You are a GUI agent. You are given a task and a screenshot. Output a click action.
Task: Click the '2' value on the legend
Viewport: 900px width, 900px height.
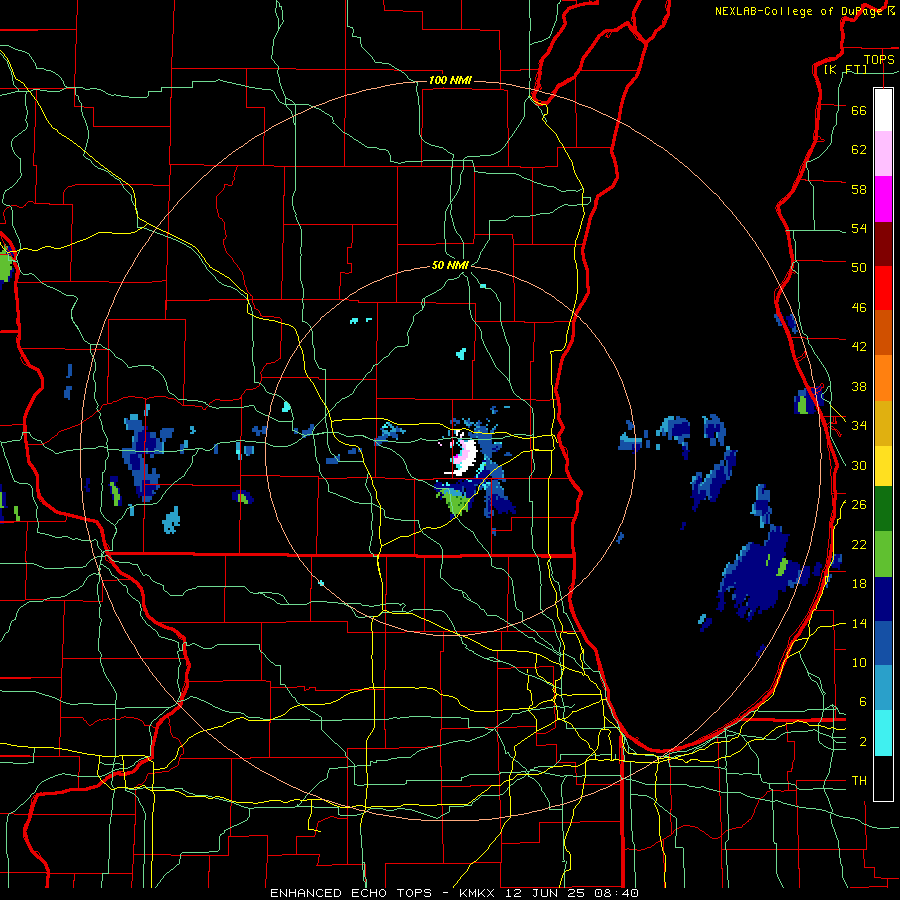point(862,742)
